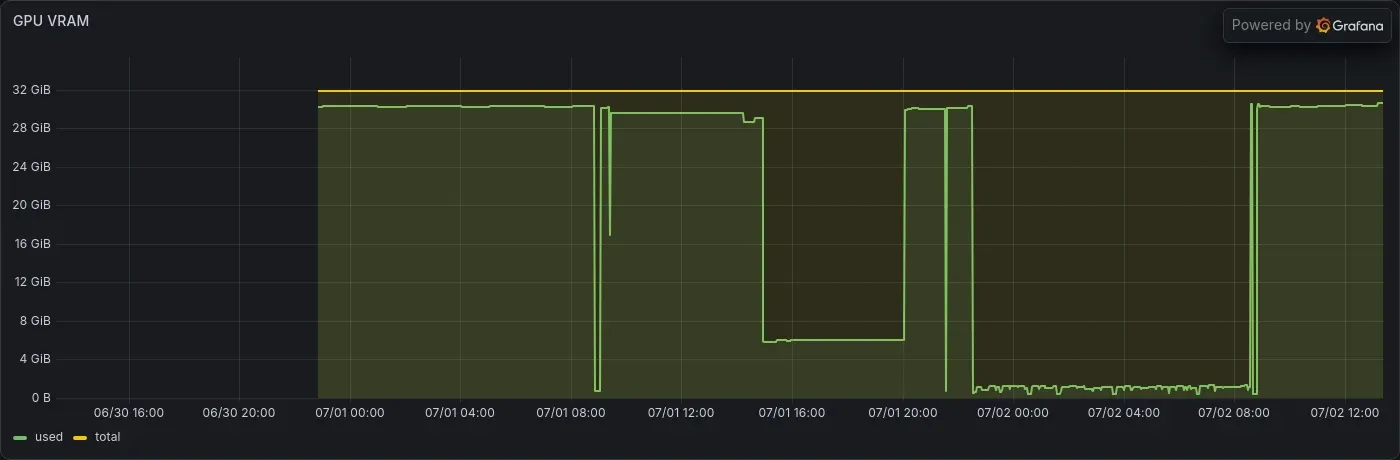This screenshot has height=460, width=1400.
Task: Click the 8 GiB y-axis label
Action: tap(34, 321)
